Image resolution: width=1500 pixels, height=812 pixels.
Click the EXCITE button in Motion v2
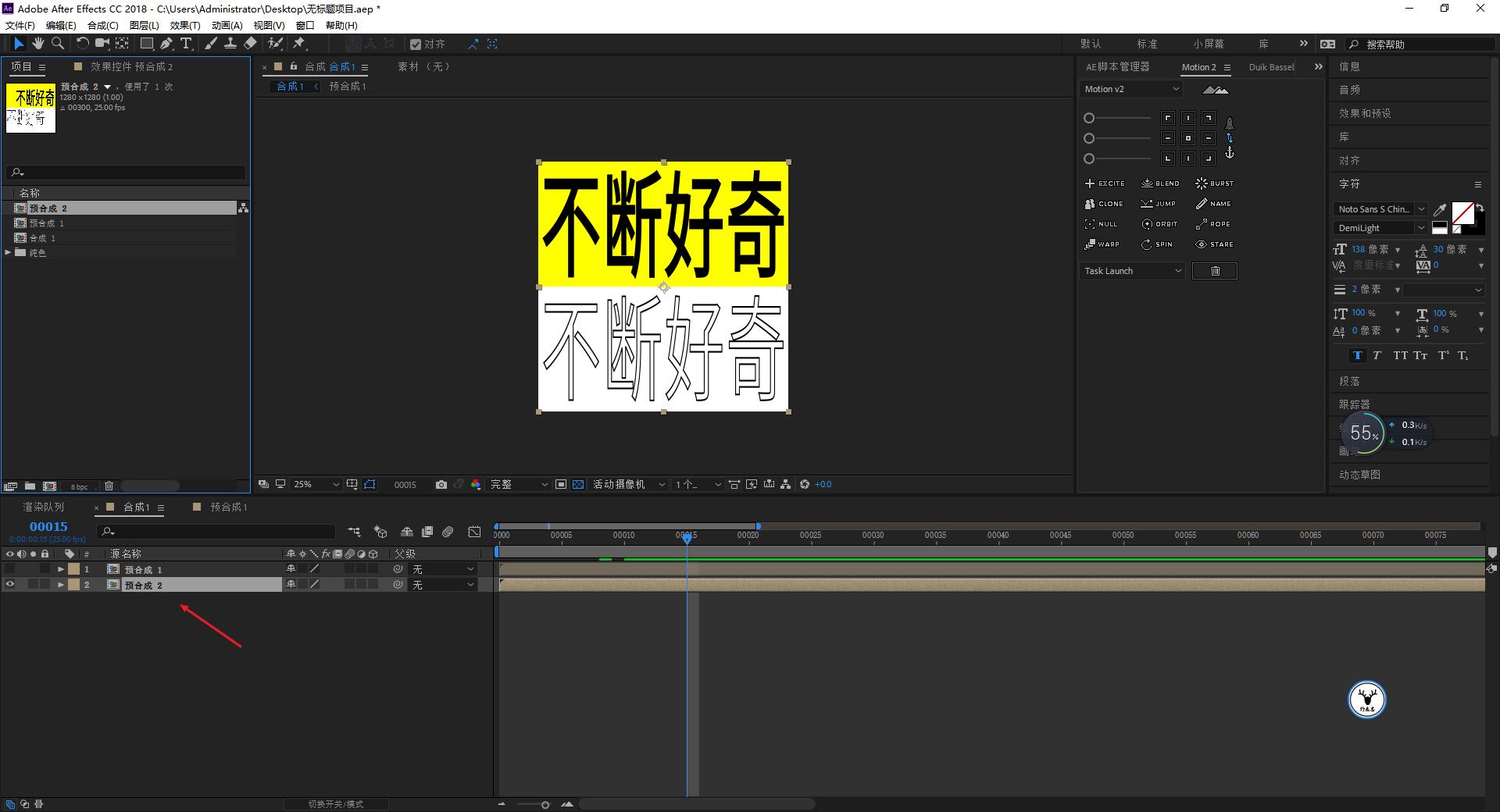[x=1104, y=183]
